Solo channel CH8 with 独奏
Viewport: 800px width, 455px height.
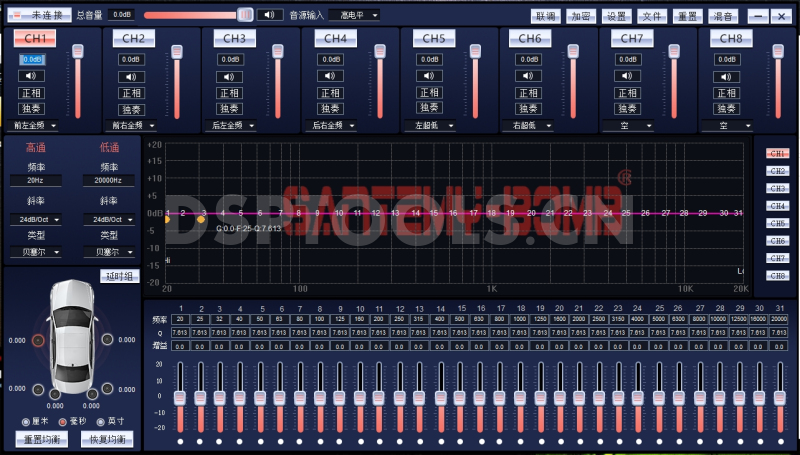click(x=726, y=109)
